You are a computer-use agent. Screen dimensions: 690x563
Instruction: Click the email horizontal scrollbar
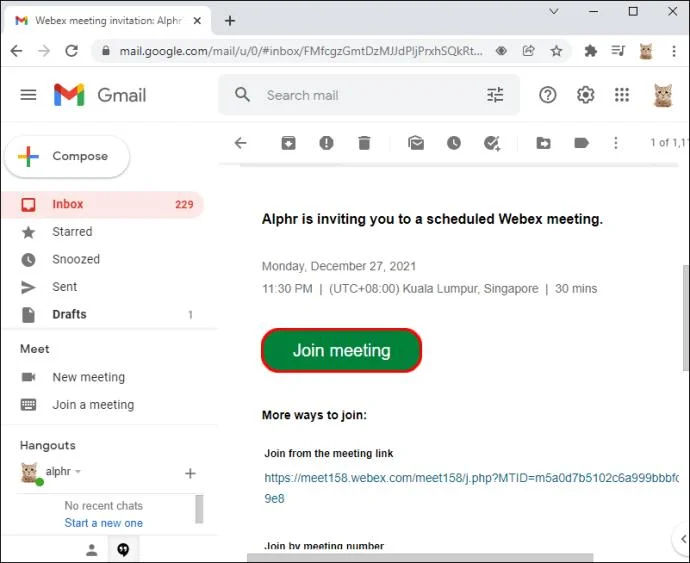point(420,558)
